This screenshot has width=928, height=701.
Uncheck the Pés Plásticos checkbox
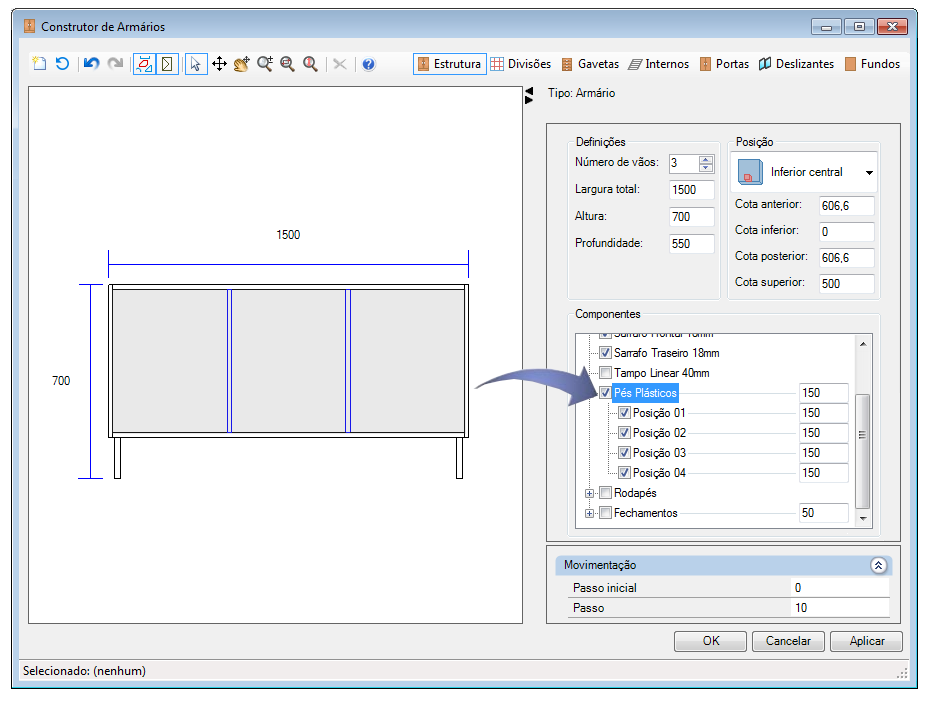pyautogui.click(x=605, y=393)
